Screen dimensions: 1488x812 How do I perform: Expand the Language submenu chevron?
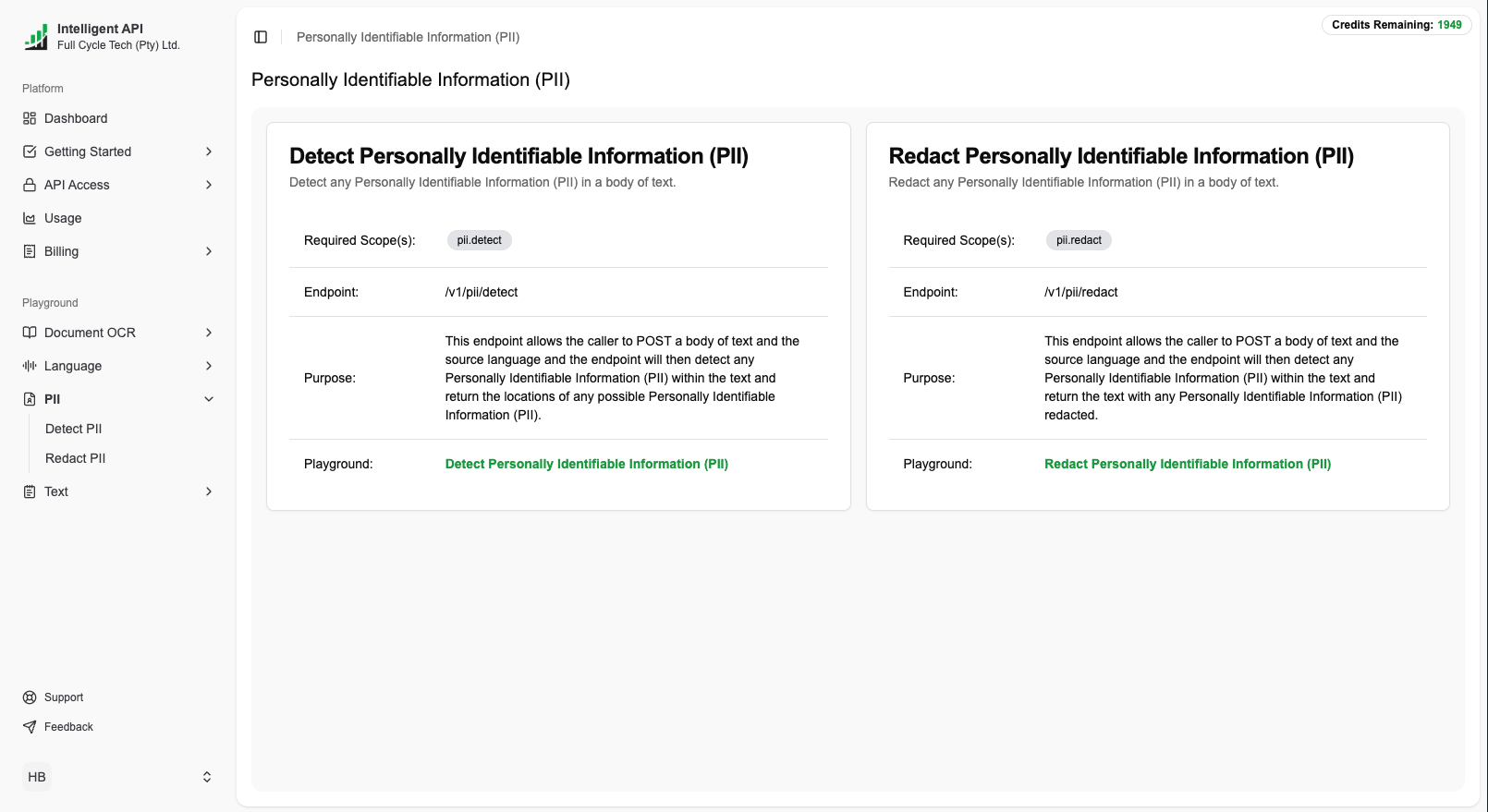click(x=209, y=366)
